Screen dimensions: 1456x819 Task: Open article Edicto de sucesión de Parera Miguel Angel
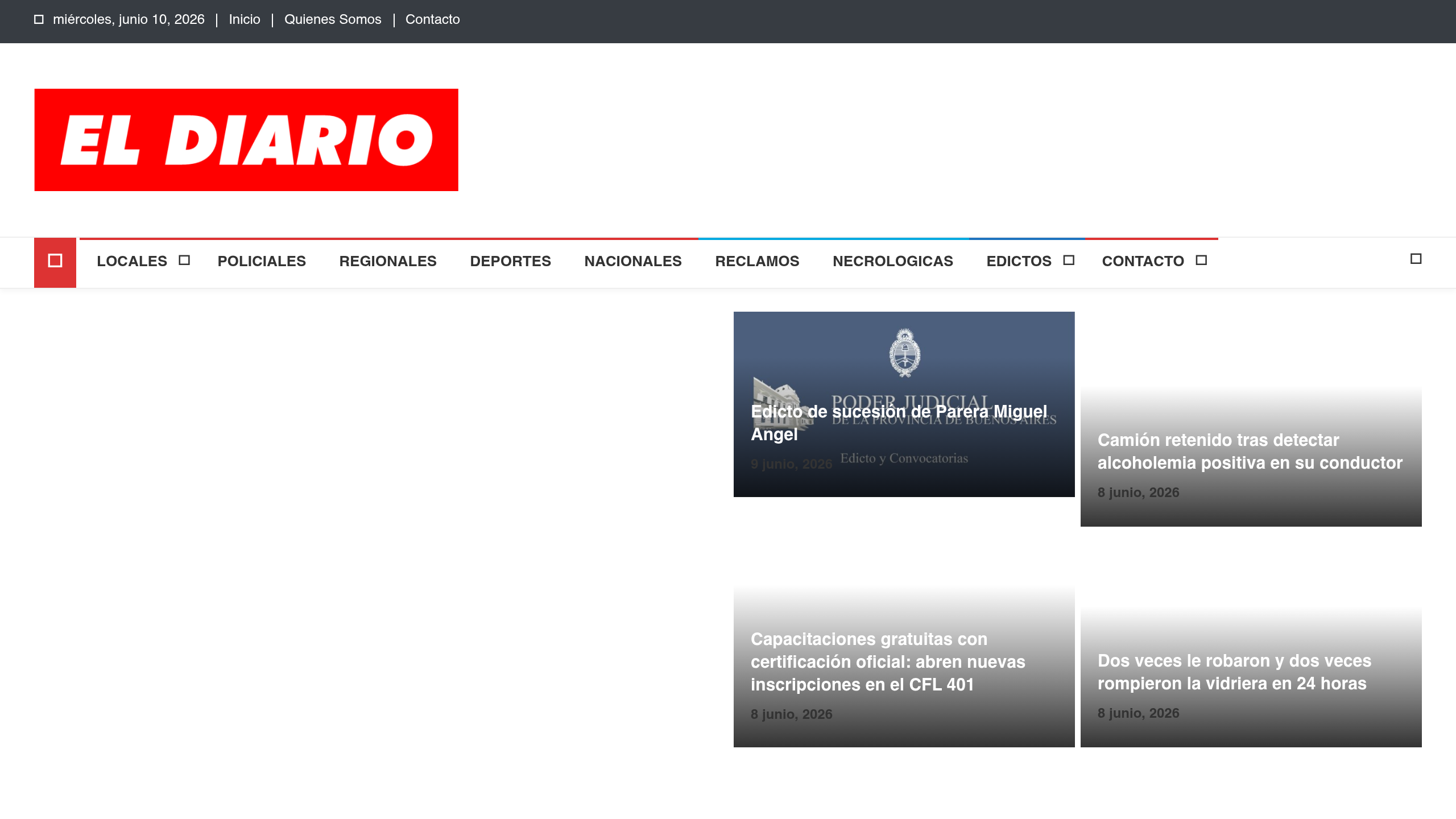coord(899,423)
